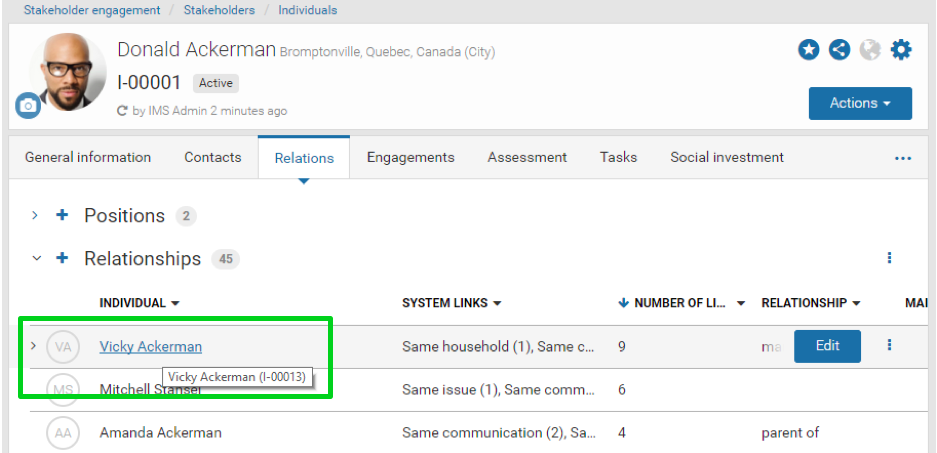Open Relationships section three-dot menu
Viewport: 937px width, 453px height.
pyautogui.click(x=889, y=258)
